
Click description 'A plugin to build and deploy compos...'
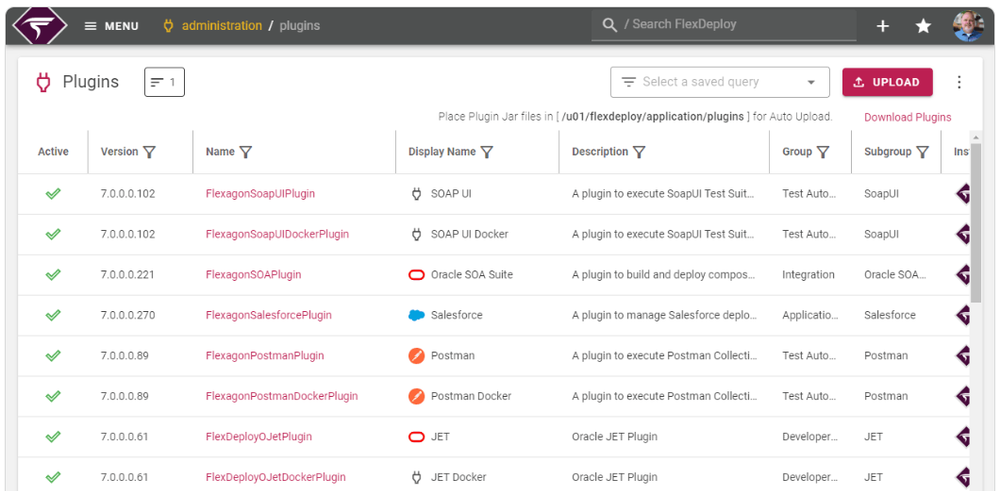point(663,275)
